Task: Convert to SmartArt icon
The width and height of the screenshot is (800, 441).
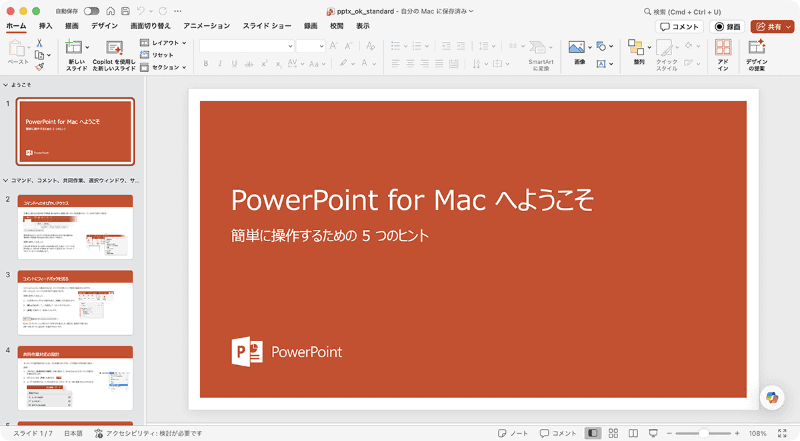Action: point(537,47)
